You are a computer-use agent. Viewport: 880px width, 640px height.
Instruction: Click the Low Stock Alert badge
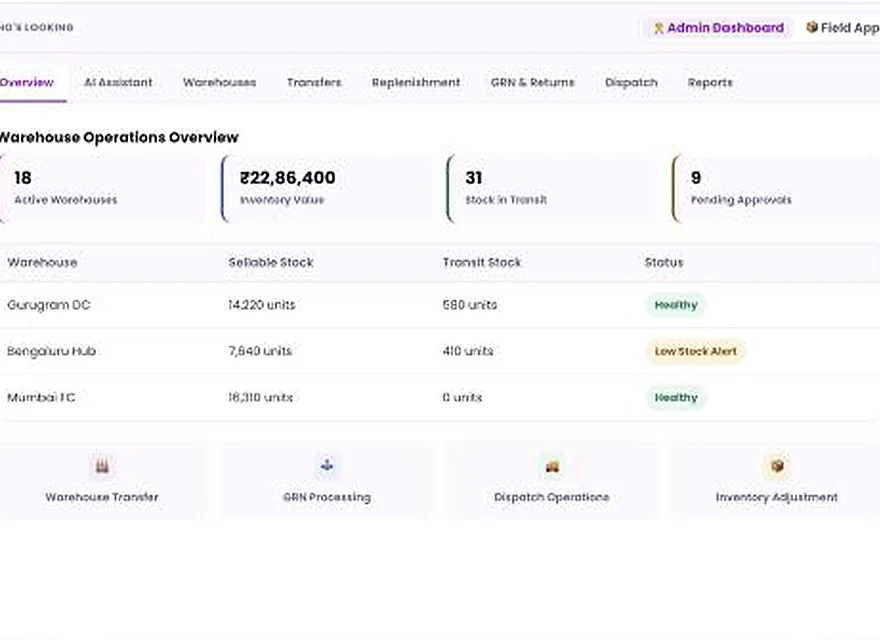[x=696, y=351]
